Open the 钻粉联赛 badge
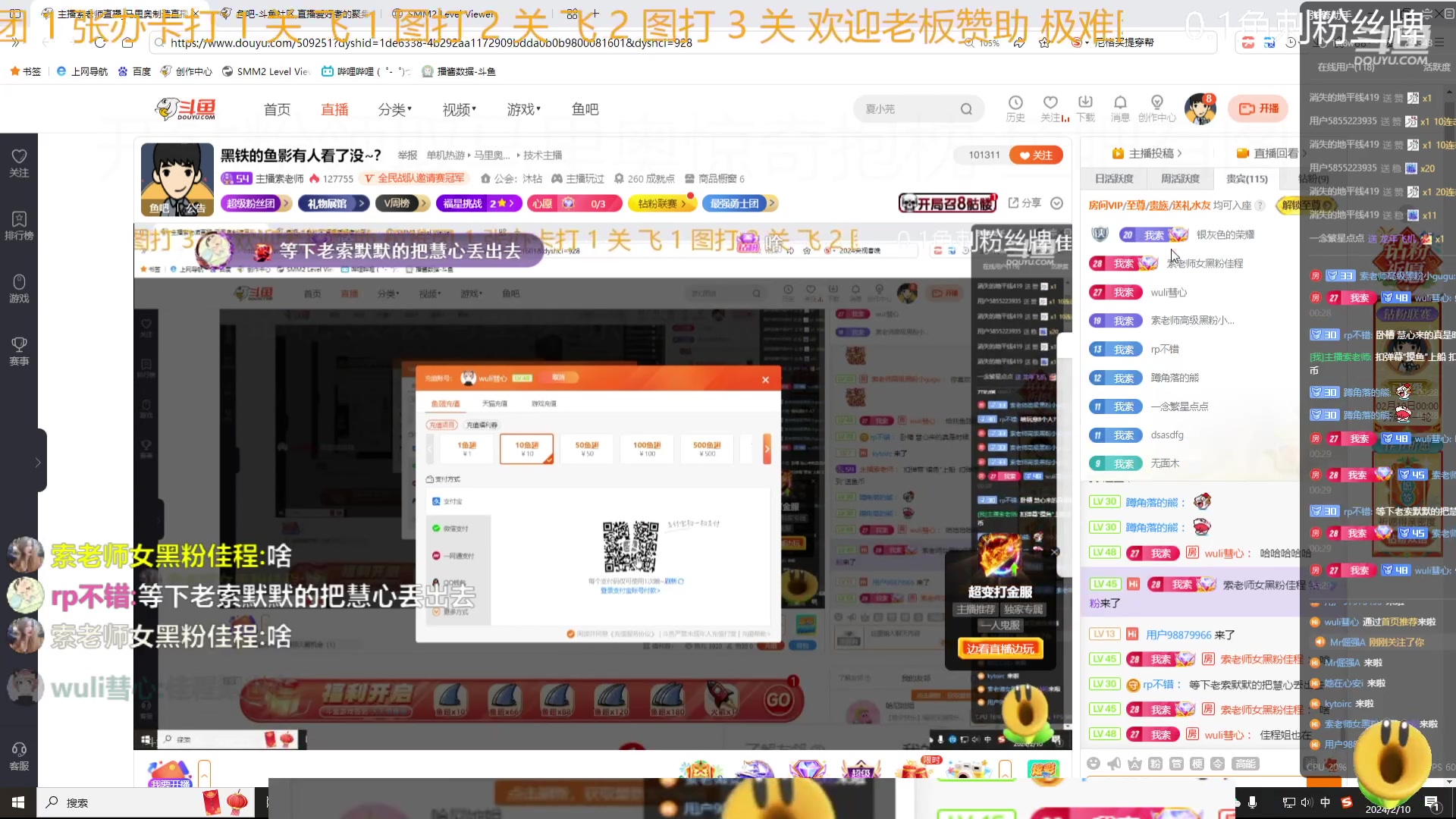The height and width of the screenshot is (819, 1456). [662, 203]
